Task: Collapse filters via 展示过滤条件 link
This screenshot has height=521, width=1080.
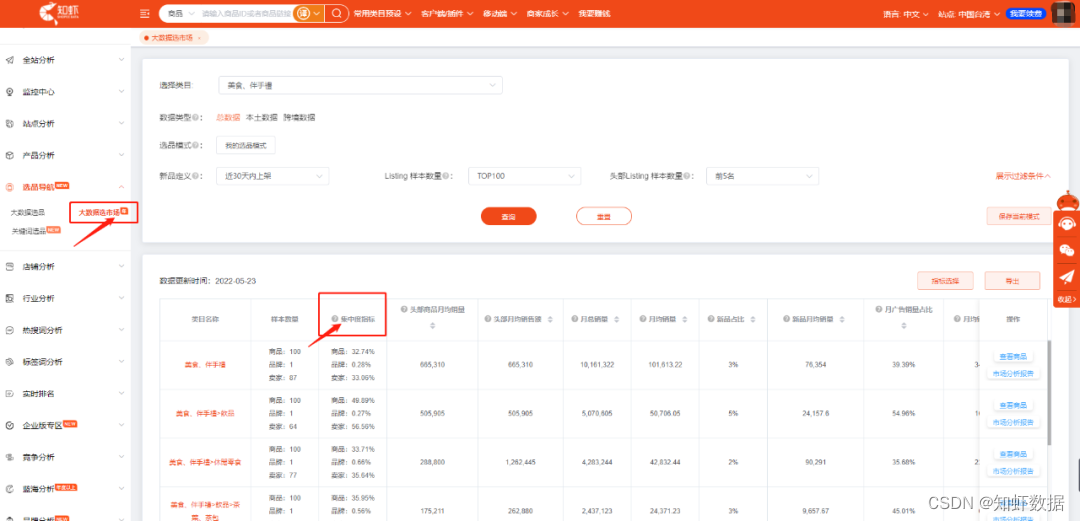Action: [1023, 176]
